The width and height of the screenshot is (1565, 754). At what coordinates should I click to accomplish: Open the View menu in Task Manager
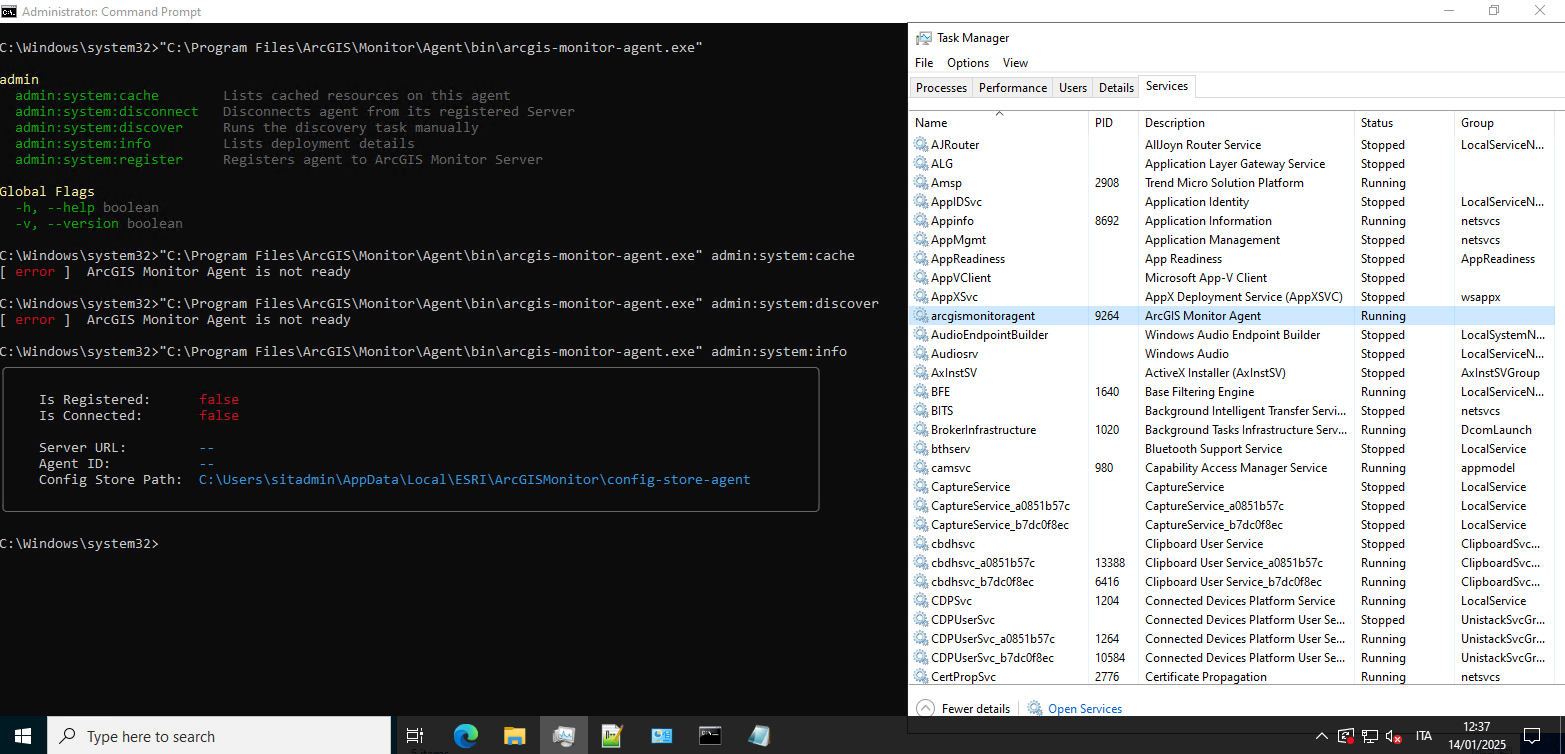[1015, 63]
